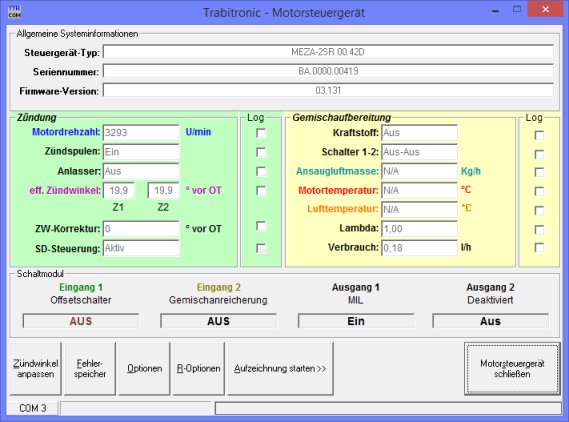569x422 pixels.
Task: Check the Anlasser log checkbox
Action: pos(261,171)
